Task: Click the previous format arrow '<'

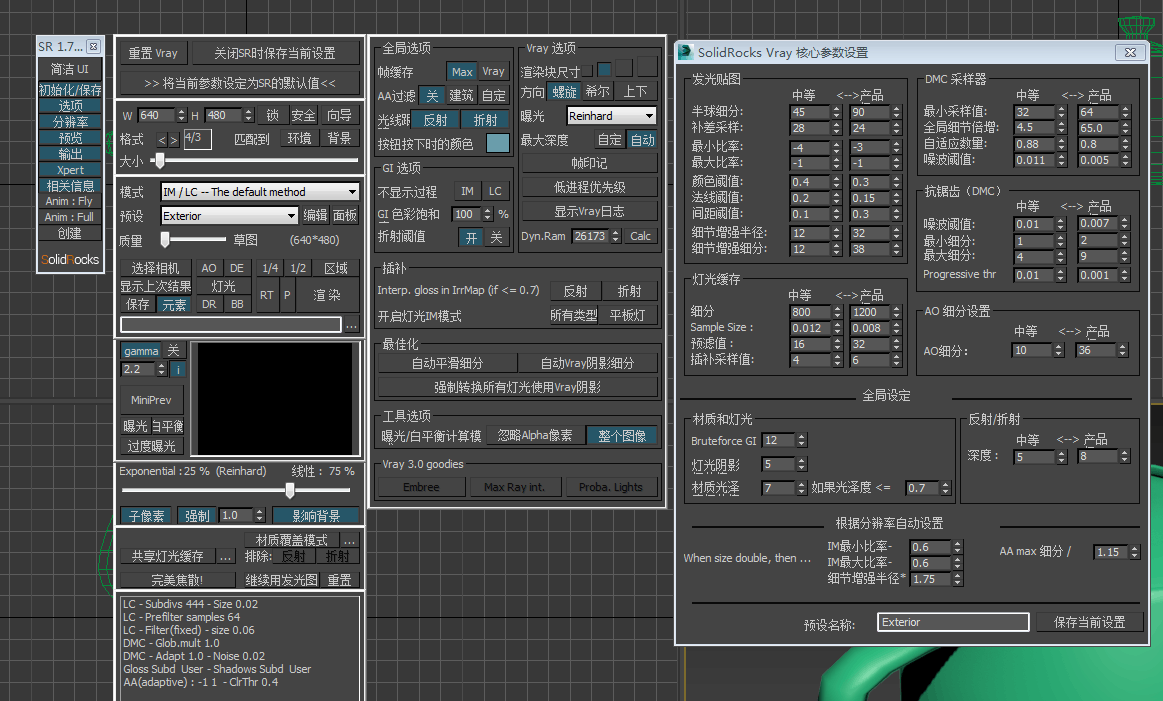Action: point(163,140)
